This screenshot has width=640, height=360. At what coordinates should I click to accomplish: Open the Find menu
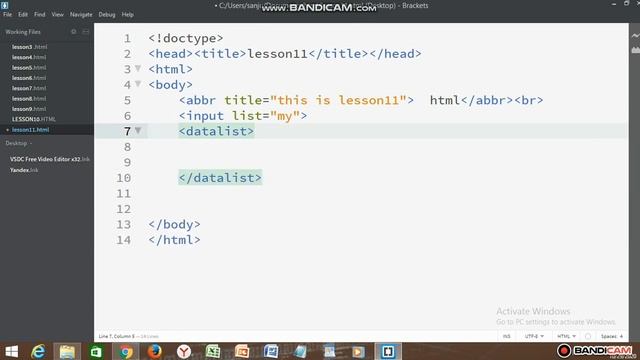point(40,14)
